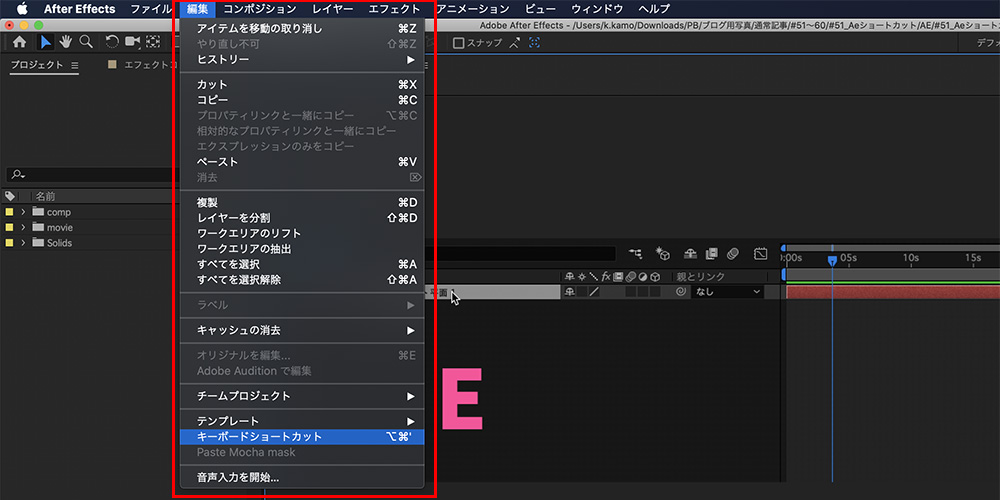This screenshot has height=500, width=1000.
Task: Click the yellow label of movie folder
Action: pos(9,228)
